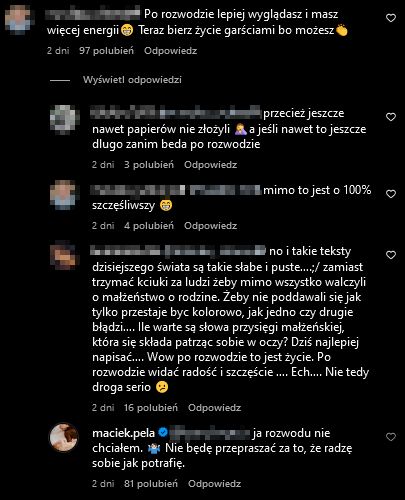Open the maciek.pela username link

(x=123, y=433)
